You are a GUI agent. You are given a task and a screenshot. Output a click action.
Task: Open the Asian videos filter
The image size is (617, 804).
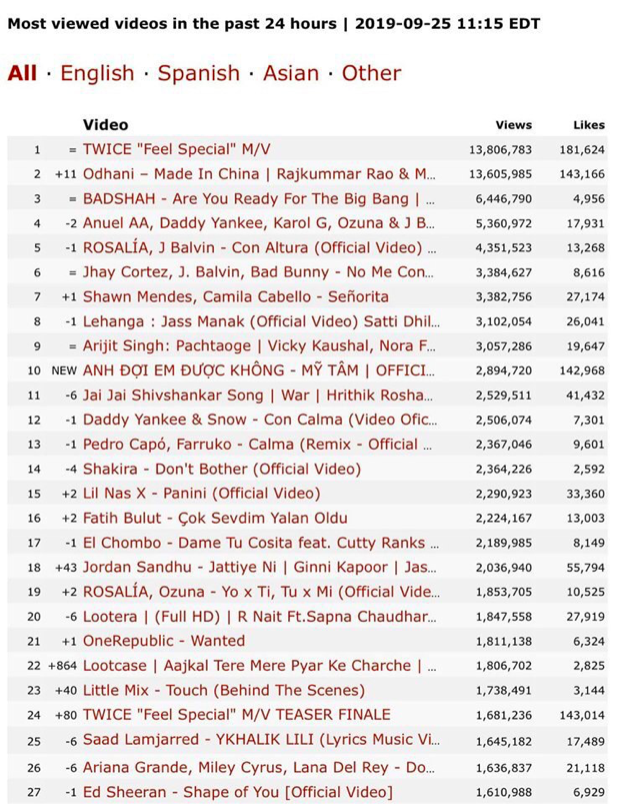click(x=291, y=73)
